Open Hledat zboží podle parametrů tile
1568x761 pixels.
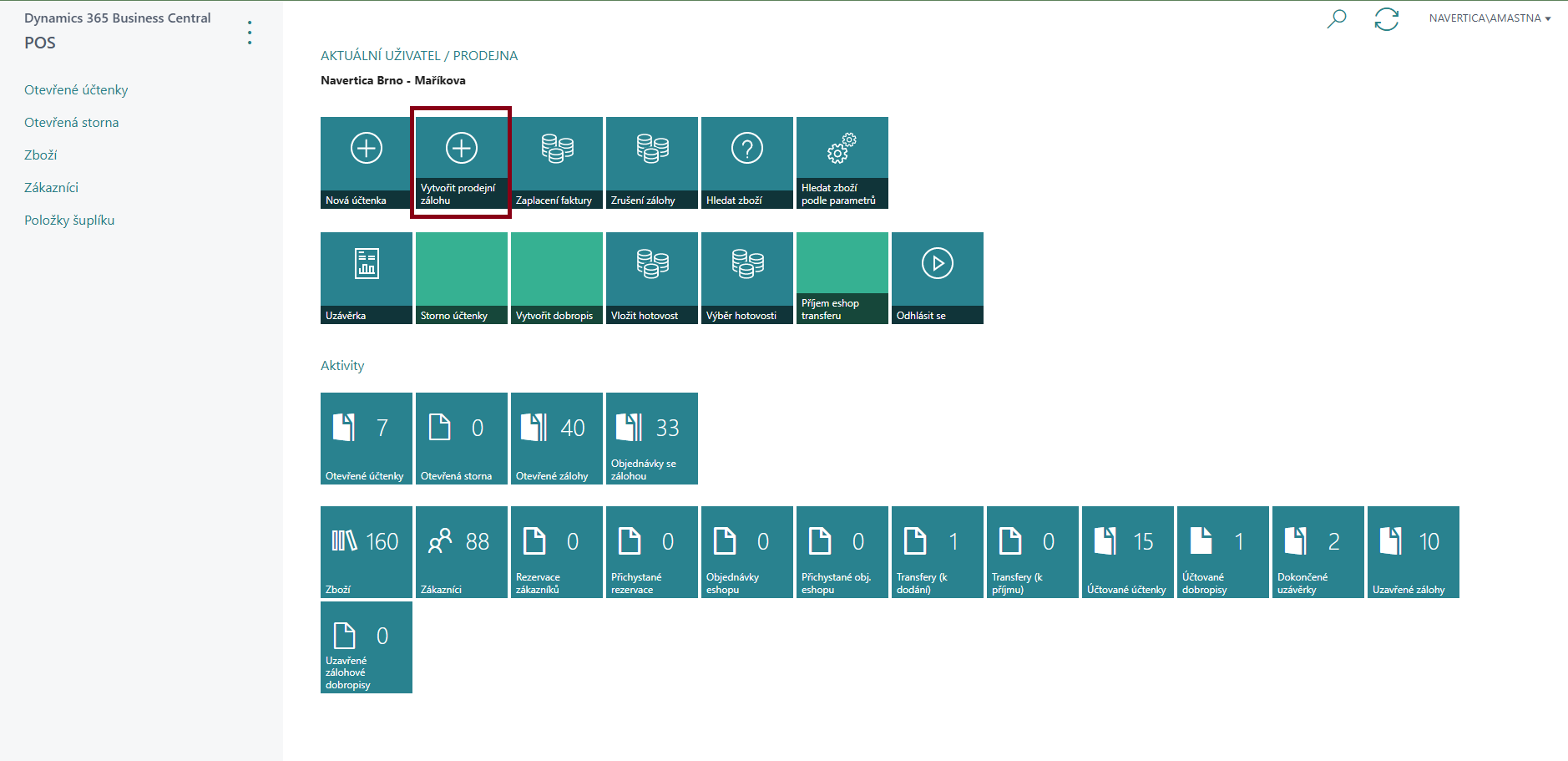coord(842,162)
